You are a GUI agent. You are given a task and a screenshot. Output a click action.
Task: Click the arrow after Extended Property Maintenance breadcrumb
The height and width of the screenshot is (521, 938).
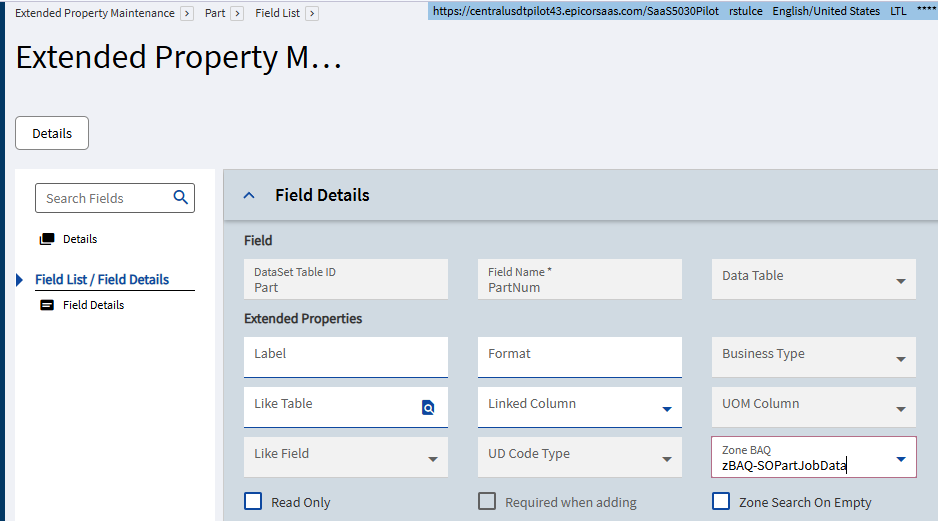pyautogui.click(x=187, y=14)
